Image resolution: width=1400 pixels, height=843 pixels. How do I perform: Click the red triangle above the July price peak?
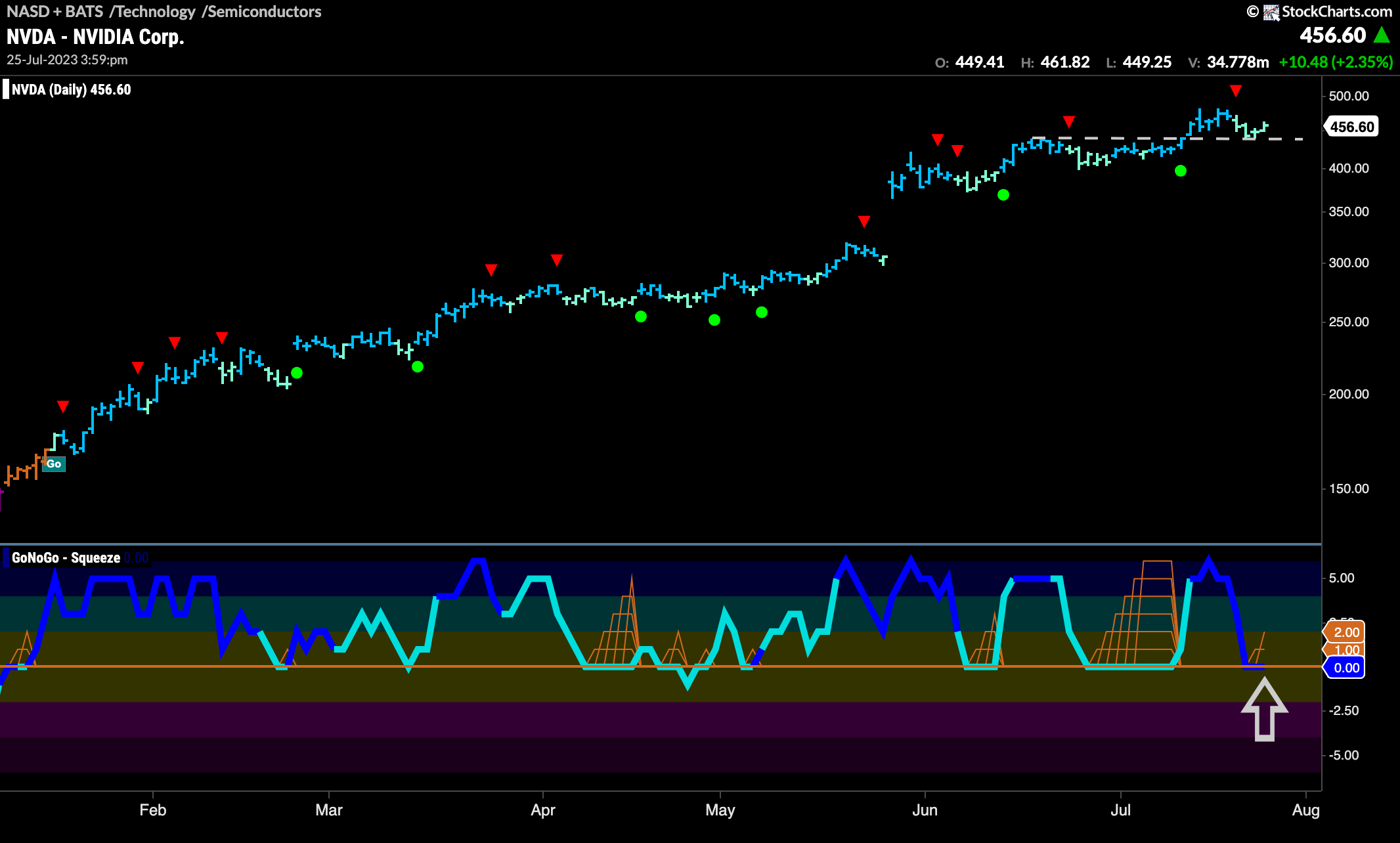point(1236,91)
